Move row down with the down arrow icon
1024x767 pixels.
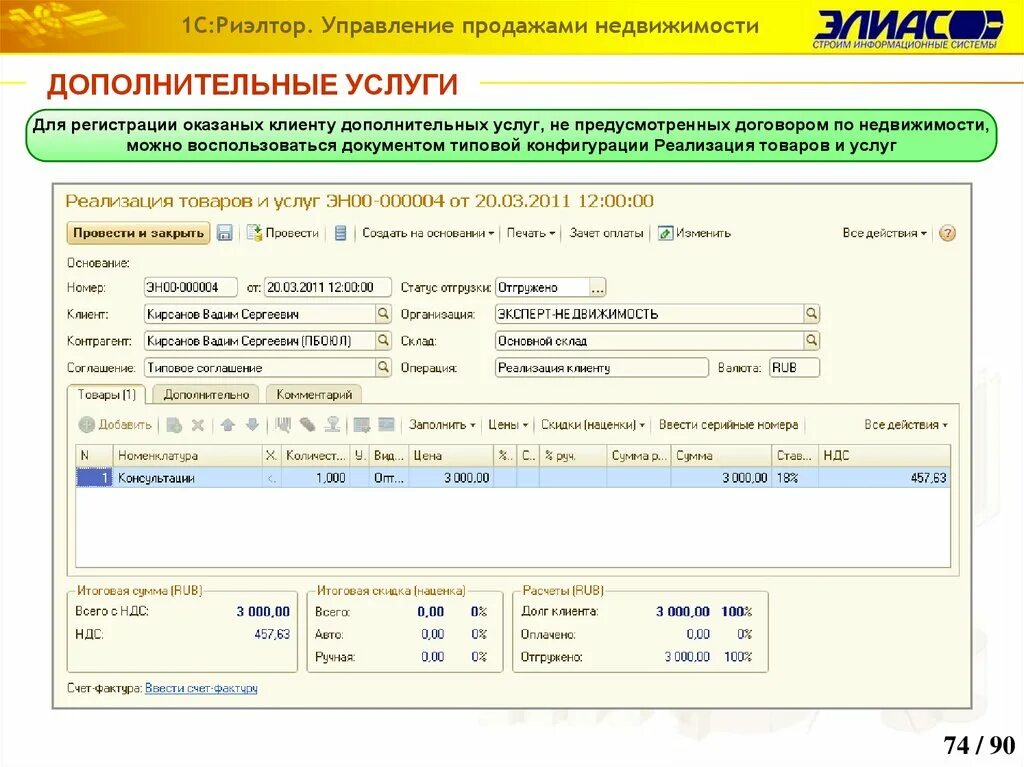point(252,425)
